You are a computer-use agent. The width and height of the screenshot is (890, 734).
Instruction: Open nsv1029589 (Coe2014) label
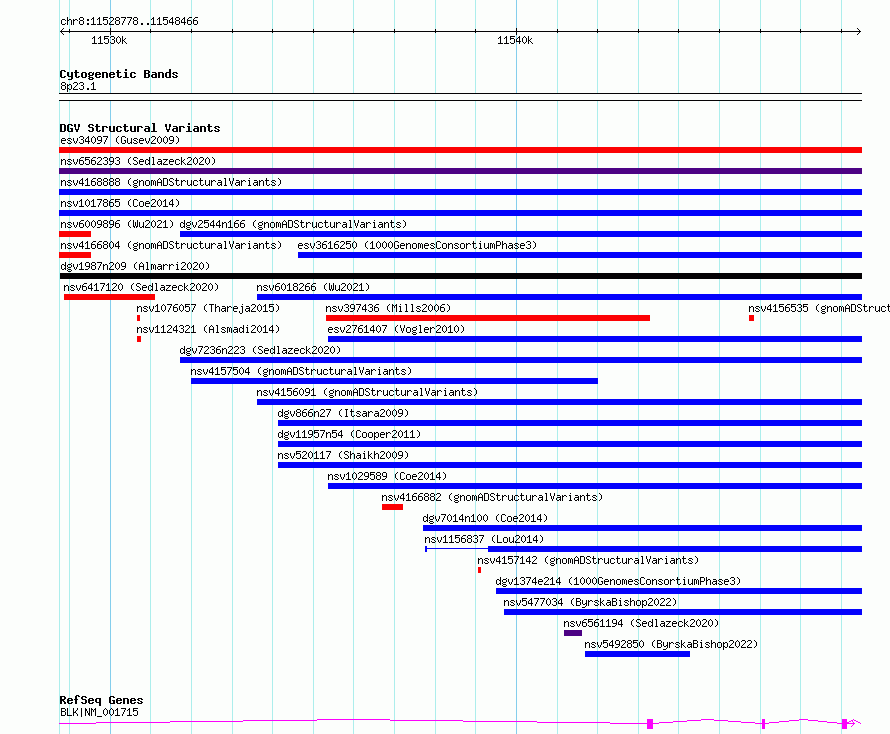click(387, 476)
